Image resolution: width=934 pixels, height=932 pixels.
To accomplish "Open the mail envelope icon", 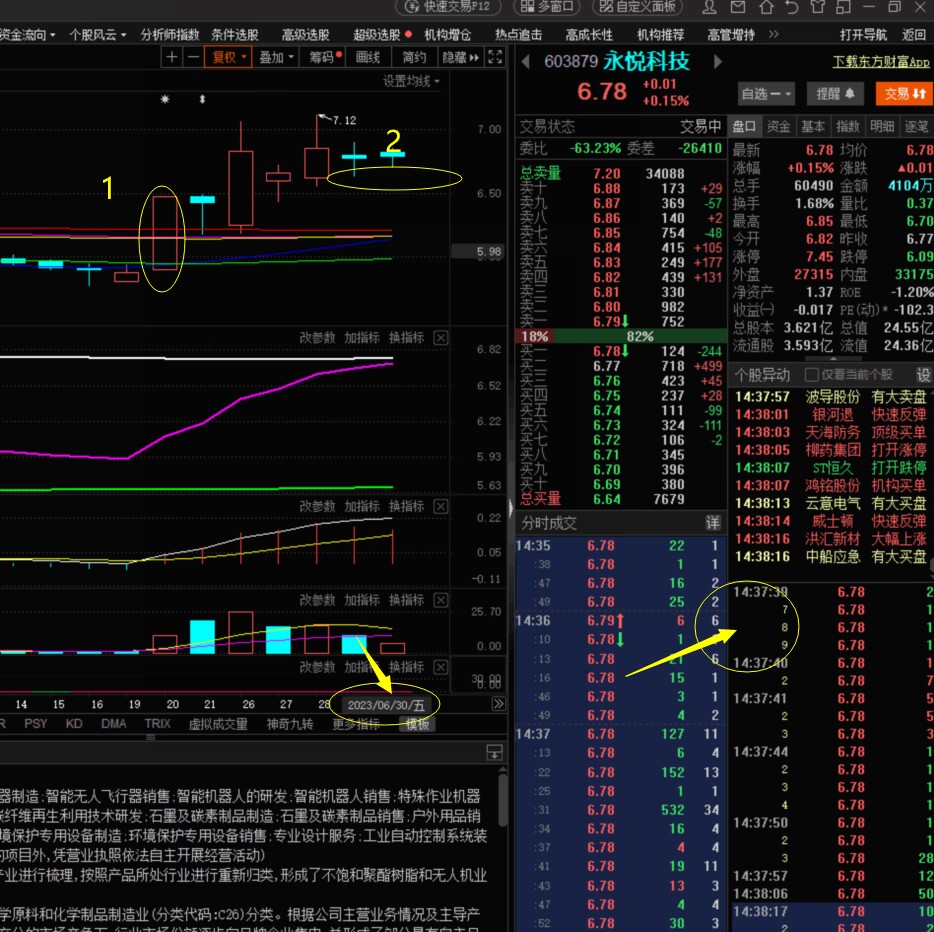I will pyautogui.click(x=738, y=7).
